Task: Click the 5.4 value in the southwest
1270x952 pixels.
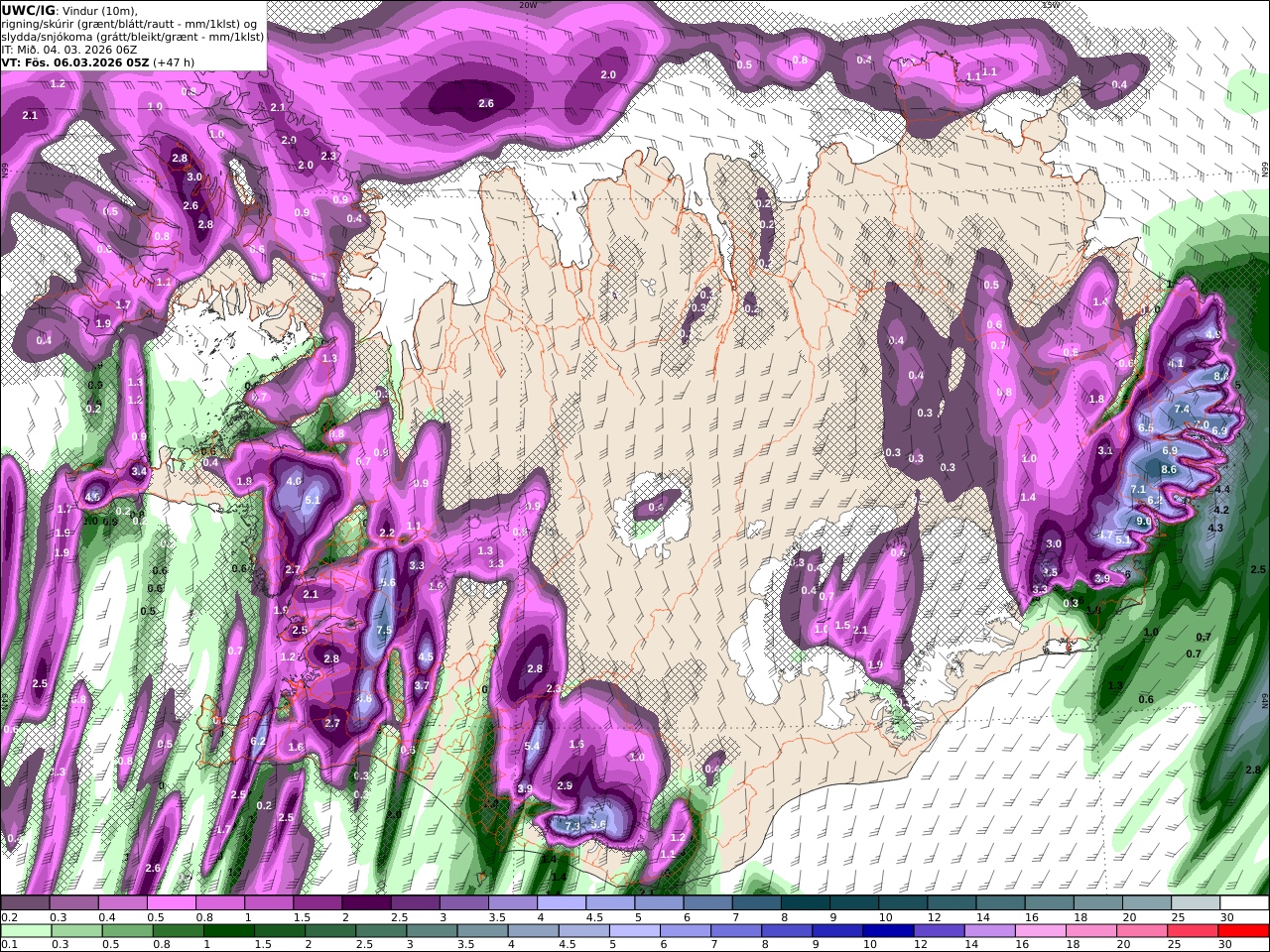Action: (532, 747)
